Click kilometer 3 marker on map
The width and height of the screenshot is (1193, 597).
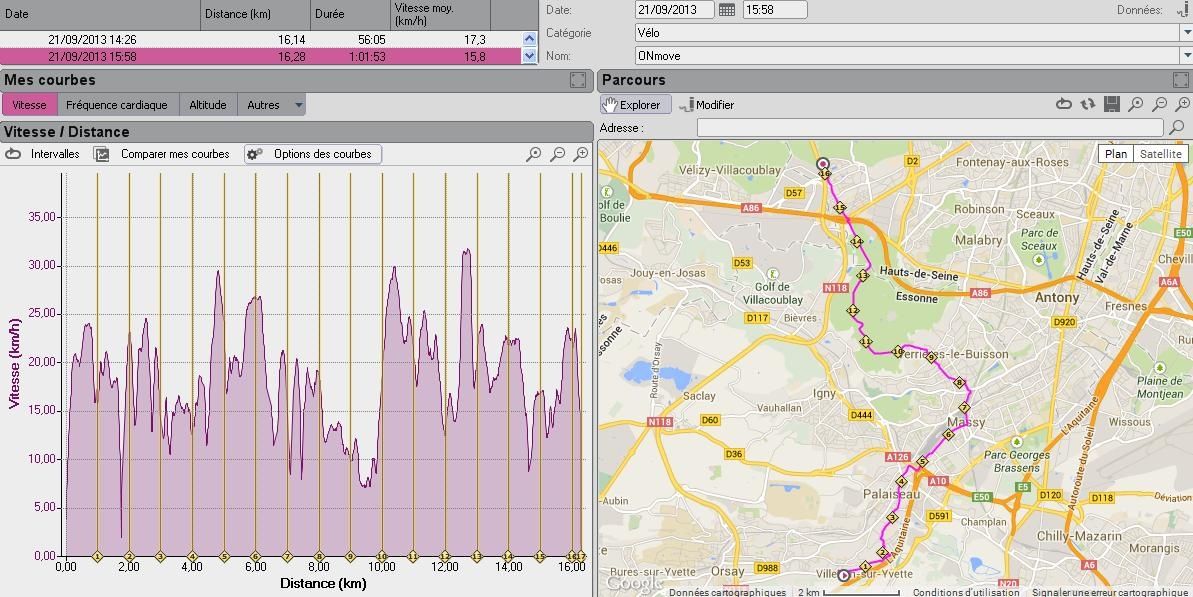[892, 518]
